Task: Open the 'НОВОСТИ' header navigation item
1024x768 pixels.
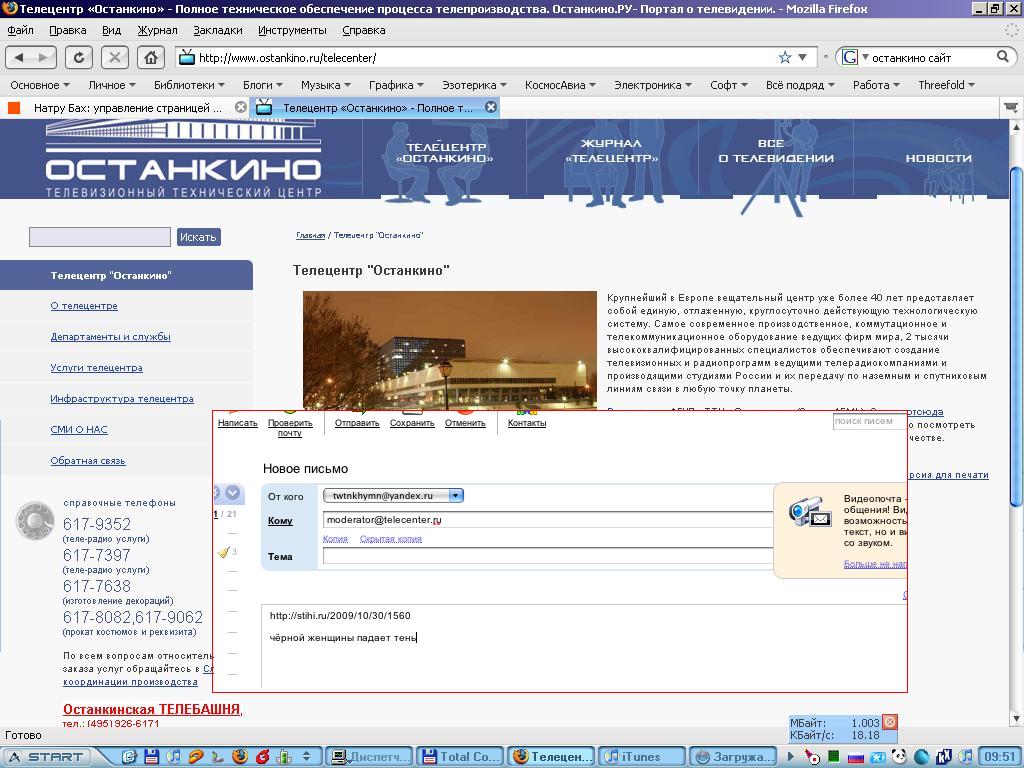Action: 938,158
